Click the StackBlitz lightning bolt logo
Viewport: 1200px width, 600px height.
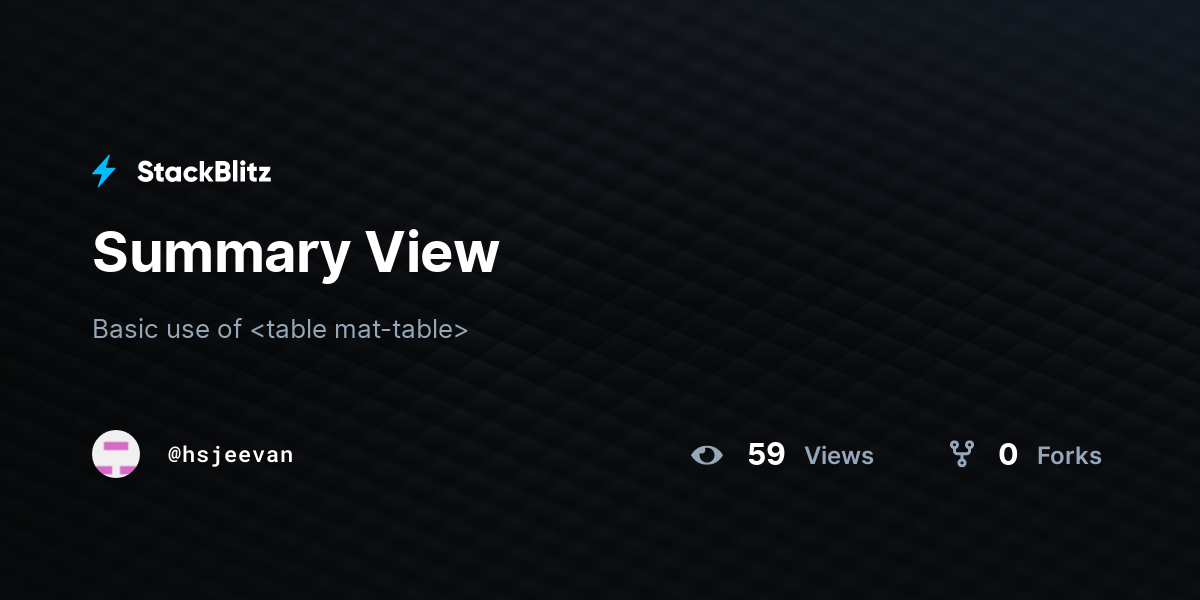(104, 172)
